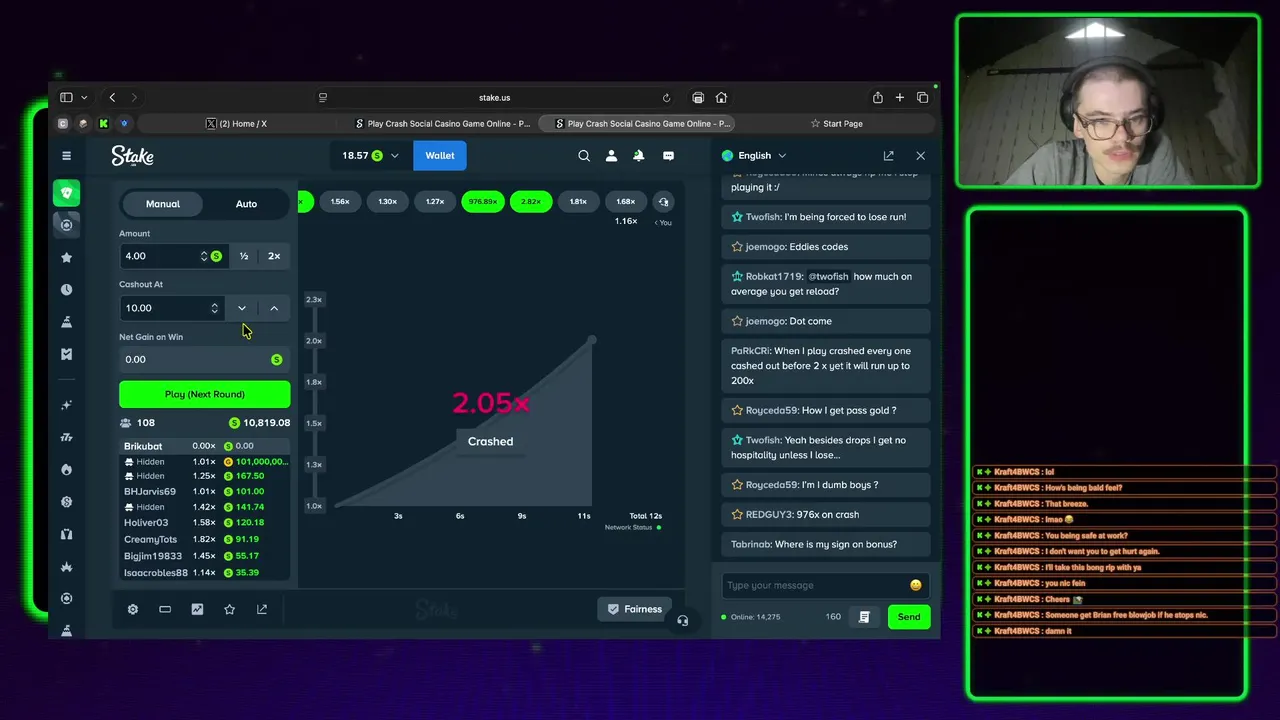Click BHJarvis69 in bets list
The width and height of the screenshot is (1280, 720).
point(150,491)
